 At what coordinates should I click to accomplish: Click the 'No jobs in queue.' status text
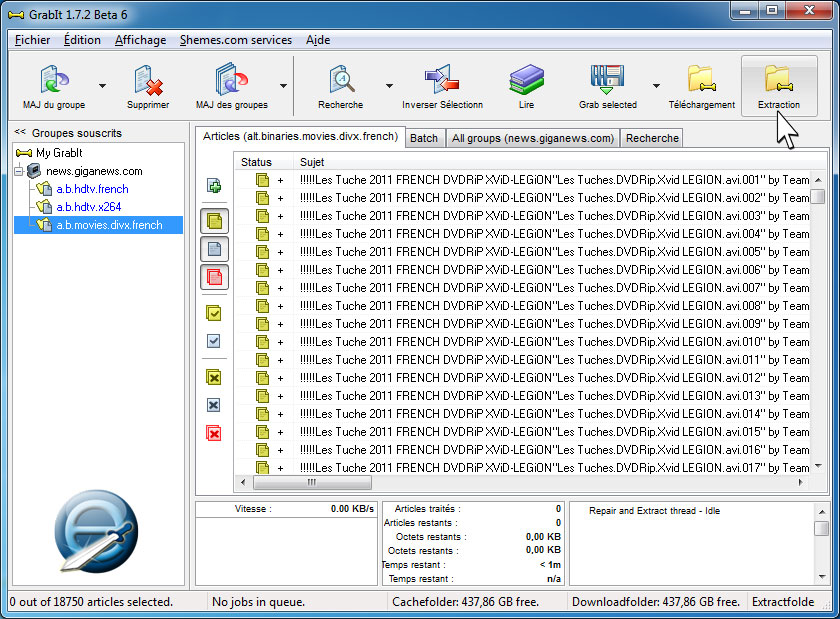tap(258, 602)
